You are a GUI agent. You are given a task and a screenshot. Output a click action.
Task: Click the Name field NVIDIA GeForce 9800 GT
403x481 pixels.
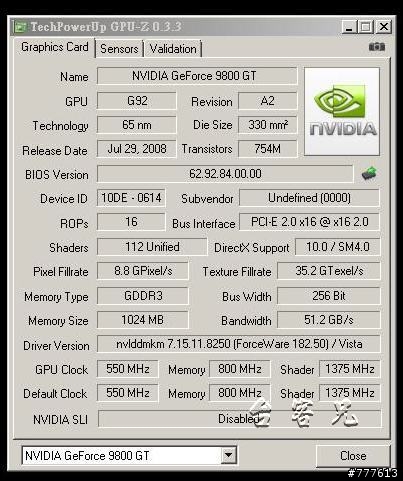197,76
